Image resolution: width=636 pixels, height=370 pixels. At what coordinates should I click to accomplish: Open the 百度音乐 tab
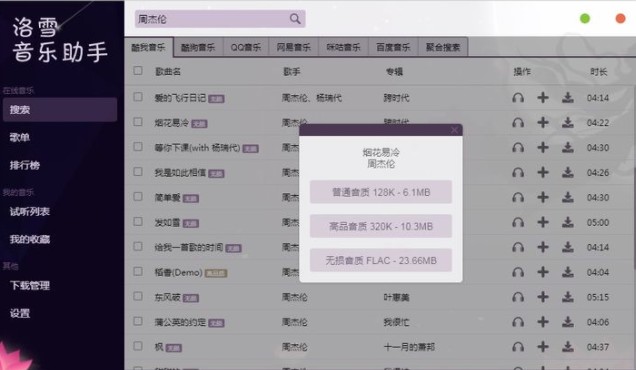(x=393, y=47)
